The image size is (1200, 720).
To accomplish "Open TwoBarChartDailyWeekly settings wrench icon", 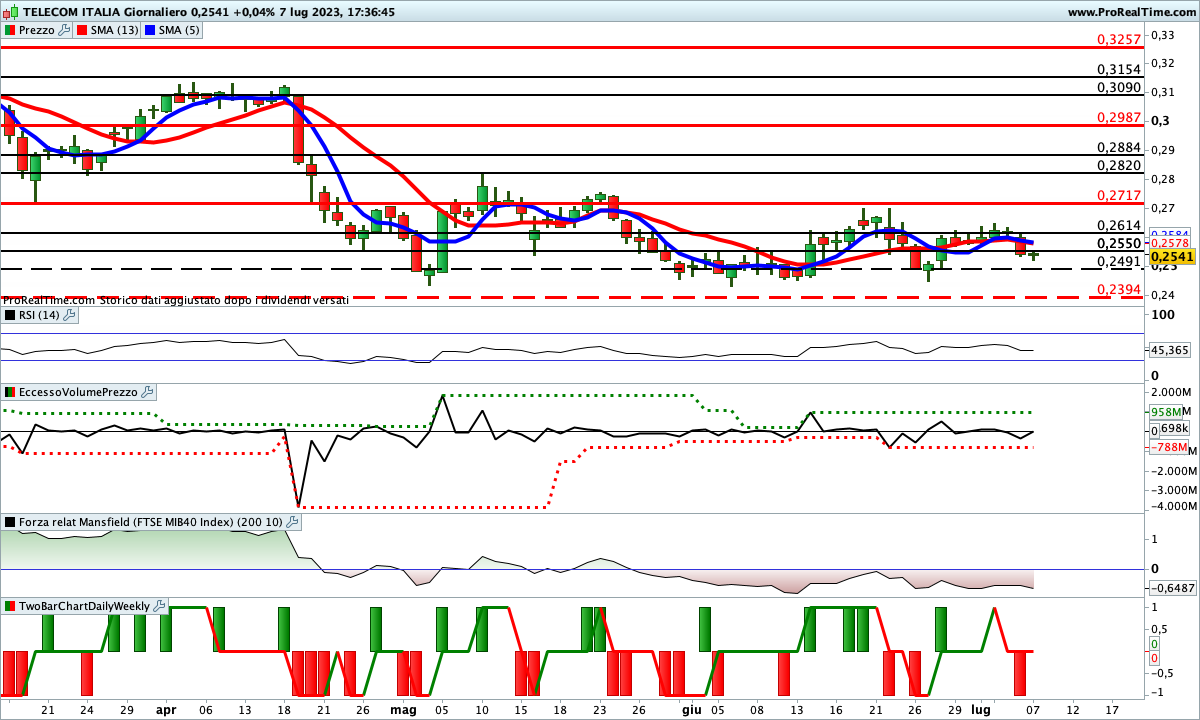I will (x=160, y=606).
